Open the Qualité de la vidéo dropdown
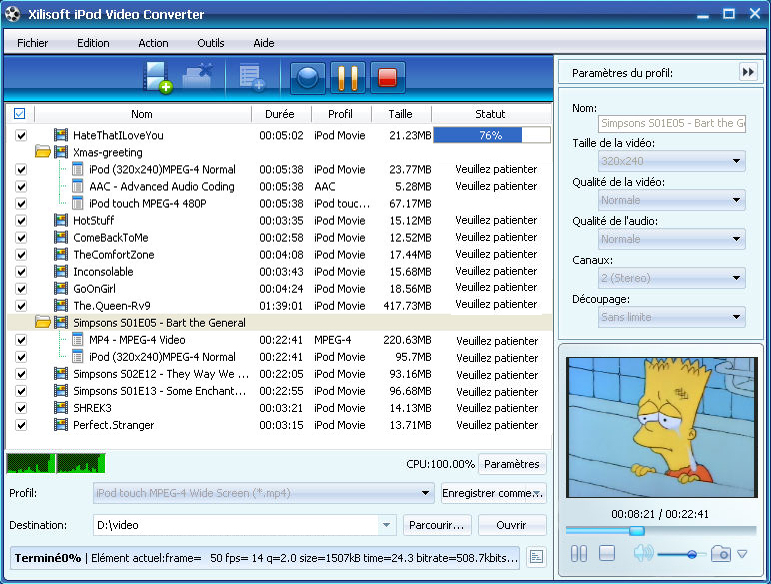Image resolution: width=771 pixels, height=584 pixels. pos(671,200)
